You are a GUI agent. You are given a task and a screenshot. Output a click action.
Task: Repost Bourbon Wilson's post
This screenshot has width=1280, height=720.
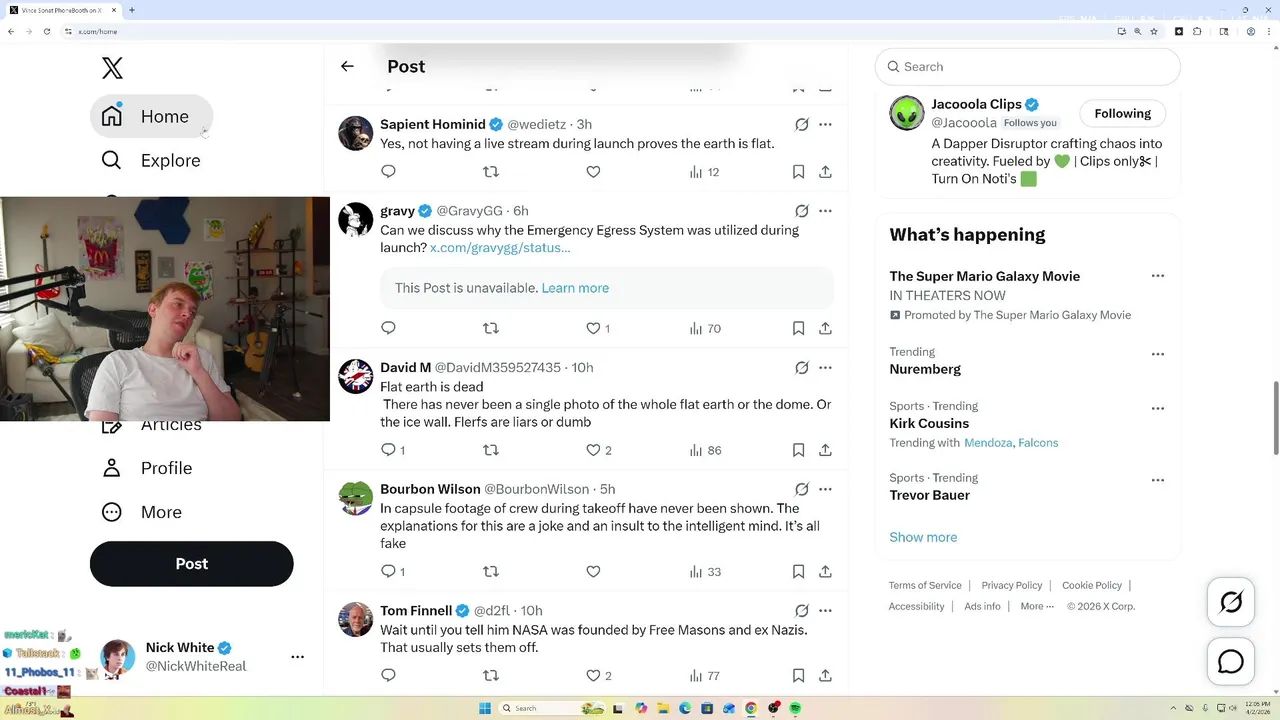491,572
